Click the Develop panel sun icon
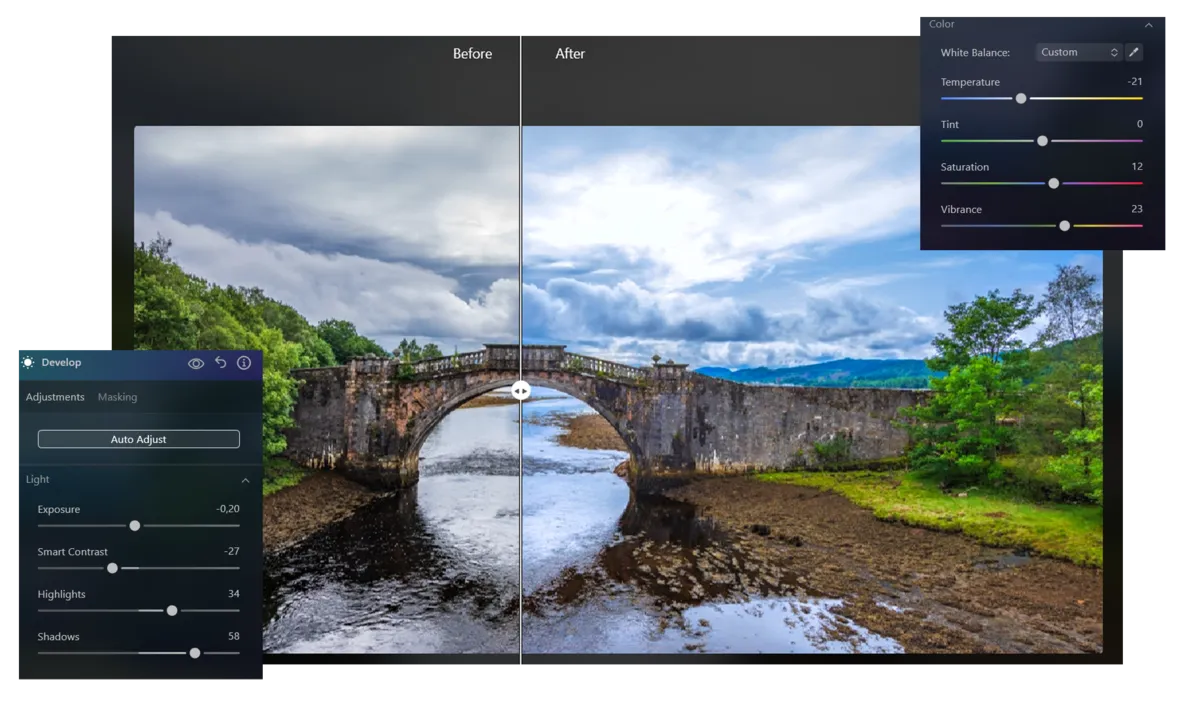The width and height of the screenshot is (1200, 701). [x=25, y=362]
